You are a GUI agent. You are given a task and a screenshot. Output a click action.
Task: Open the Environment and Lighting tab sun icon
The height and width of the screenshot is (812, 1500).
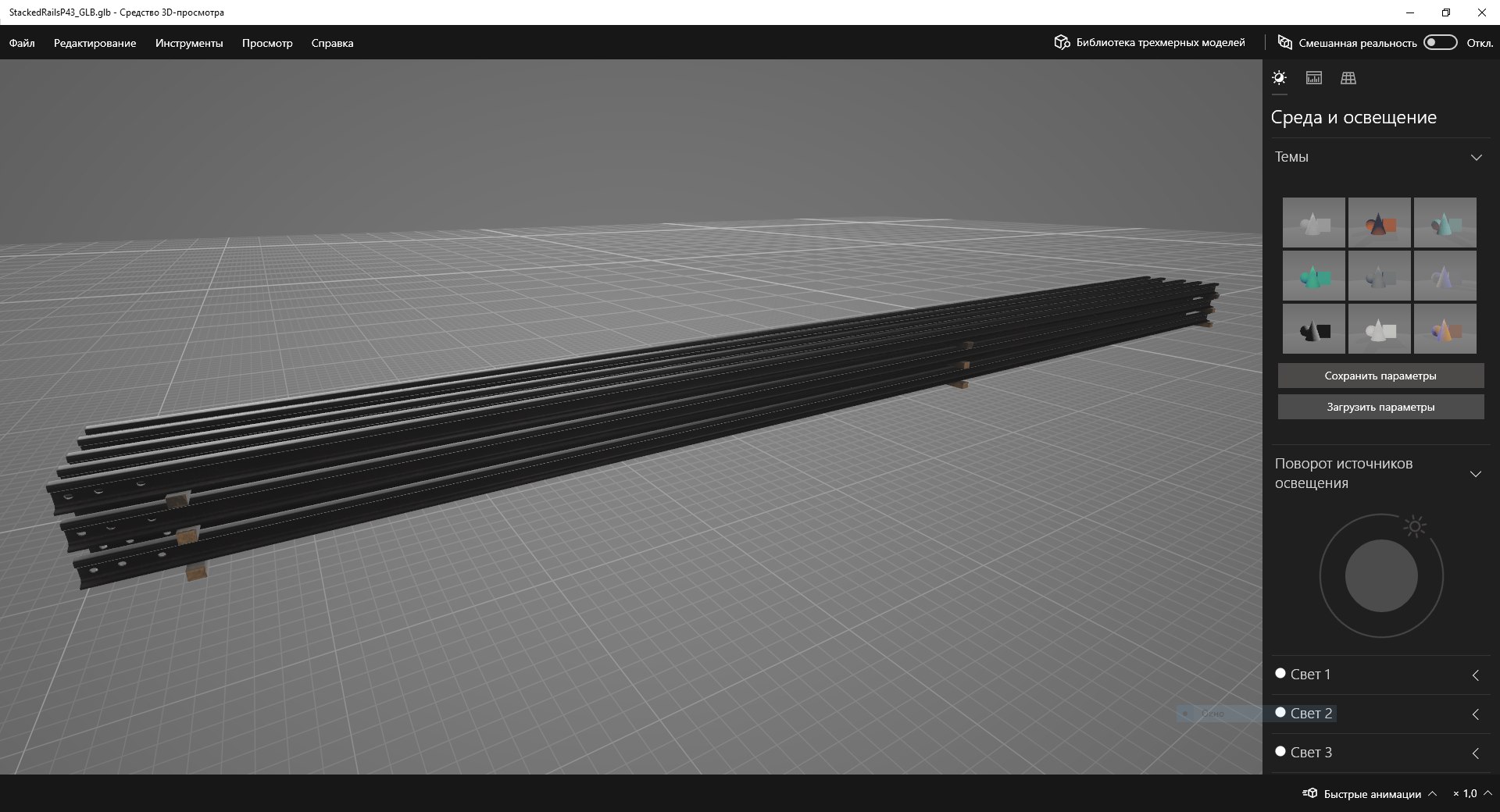[1279, 78]
